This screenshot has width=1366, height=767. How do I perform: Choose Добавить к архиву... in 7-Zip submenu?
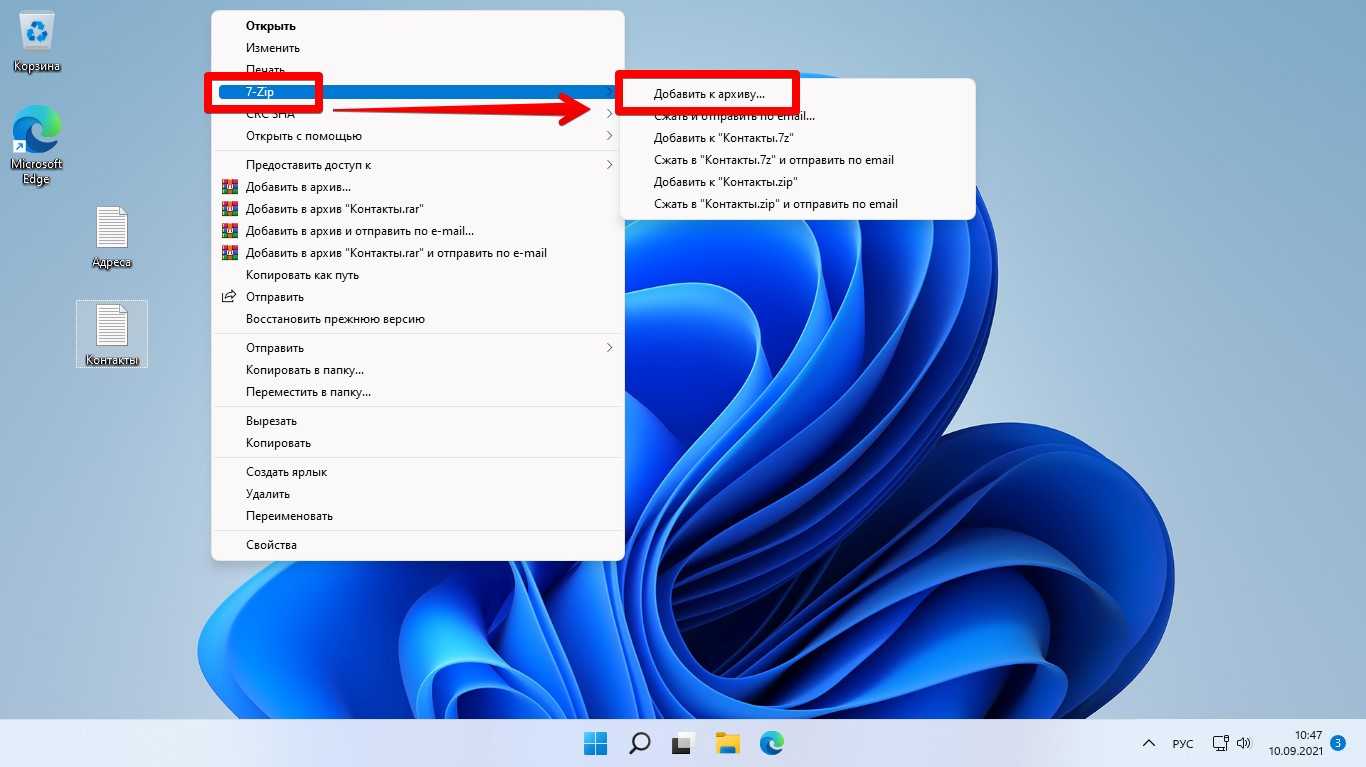click(x=709, y=94)
